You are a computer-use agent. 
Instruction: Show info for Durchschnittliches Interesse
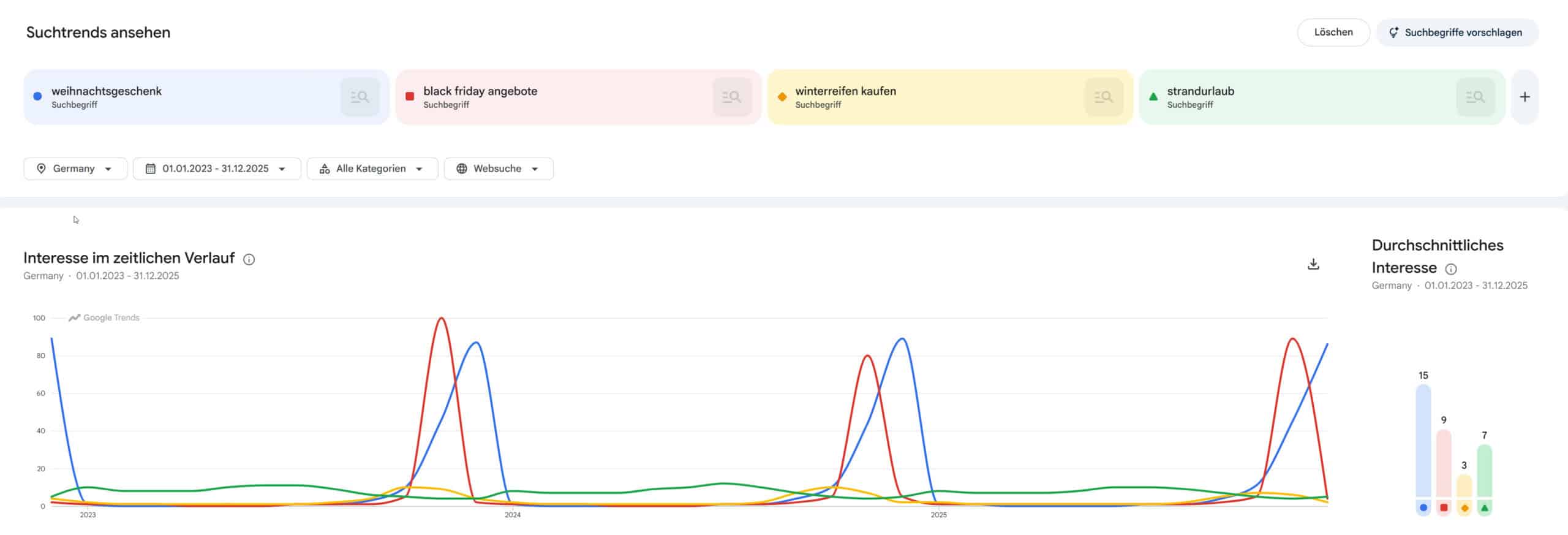pos(1451,269)
